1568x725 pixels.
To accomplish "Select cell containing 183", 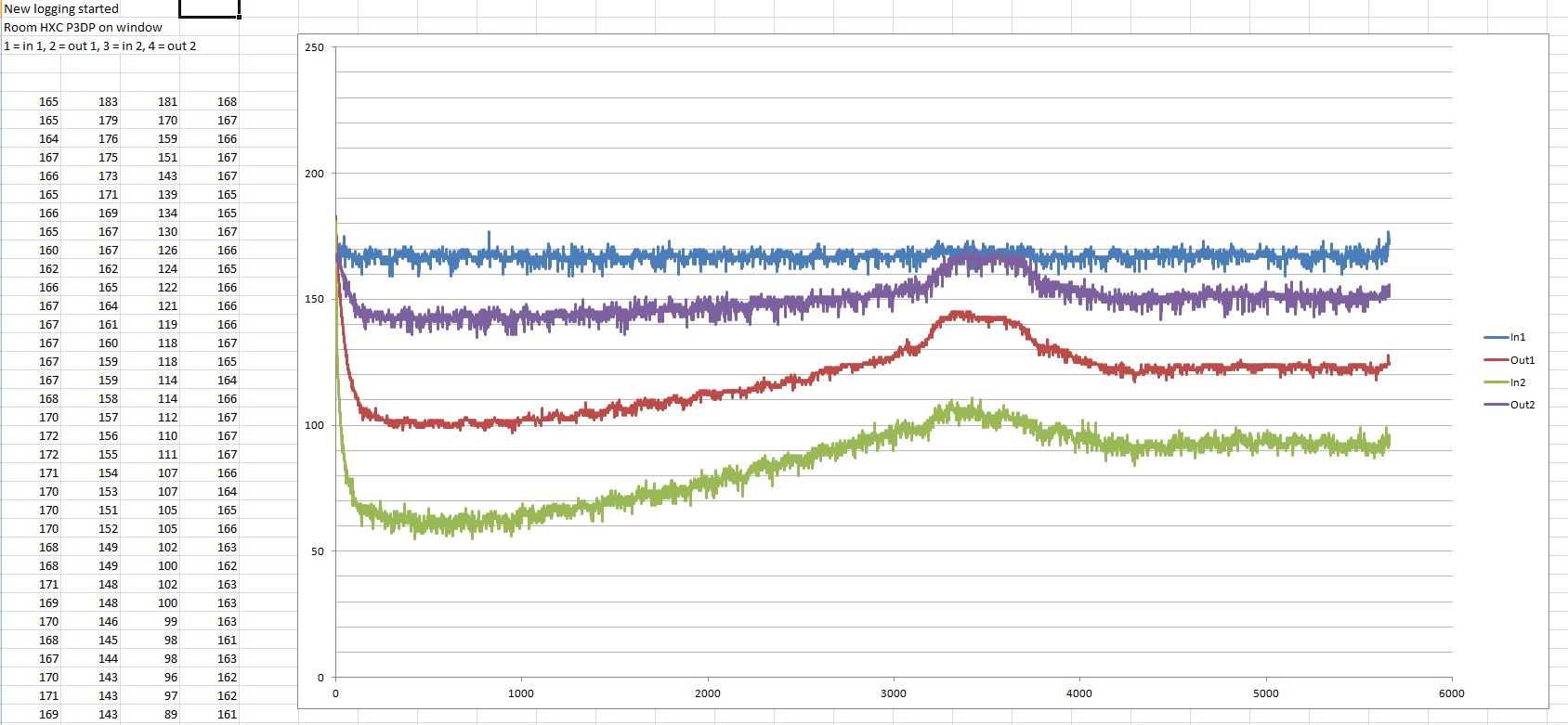I will tap(90, 101).
